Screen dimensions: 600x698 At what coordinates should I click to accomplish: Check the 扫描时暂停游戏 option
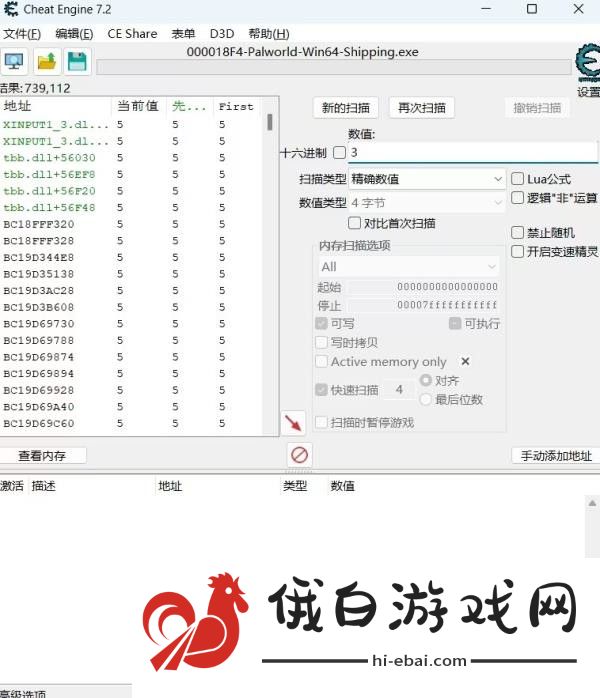pos(321,422)
